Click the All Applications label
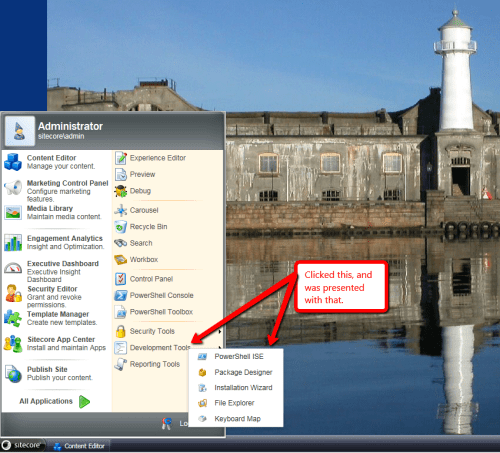This screenshot has height=453, width=500. [46, 401]
